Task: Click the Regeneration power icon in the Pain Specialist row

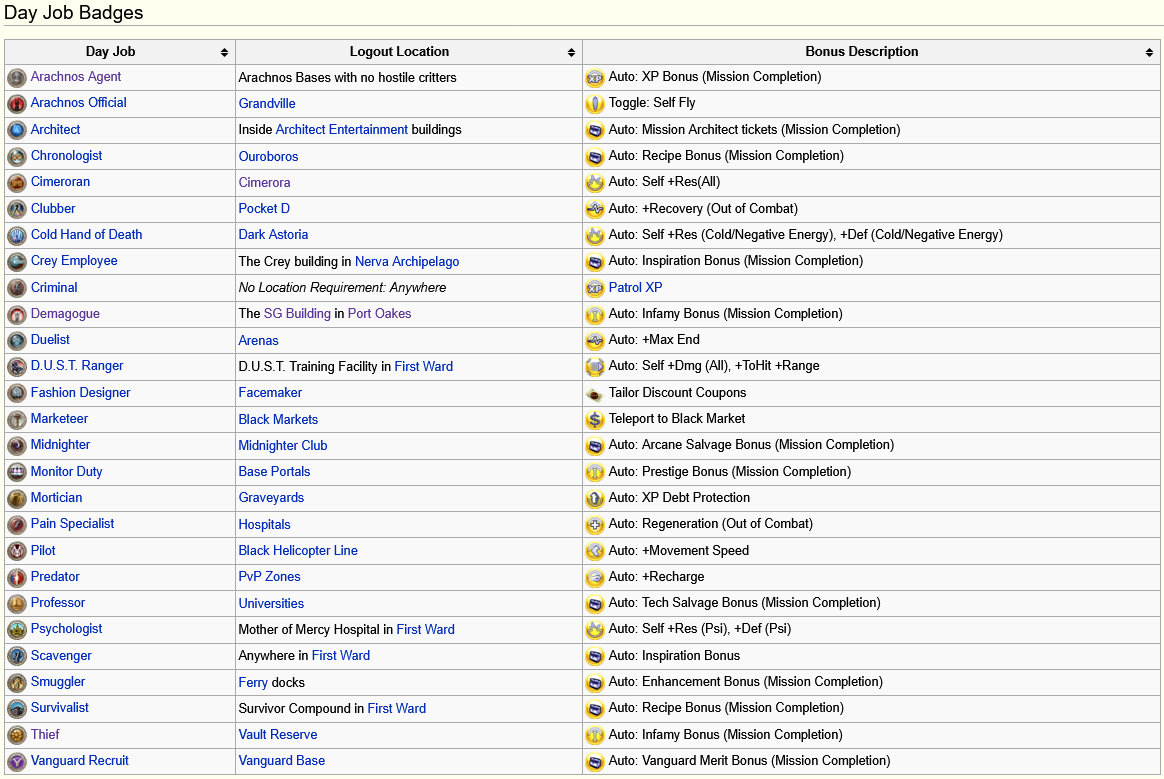Action: point(595,525)
